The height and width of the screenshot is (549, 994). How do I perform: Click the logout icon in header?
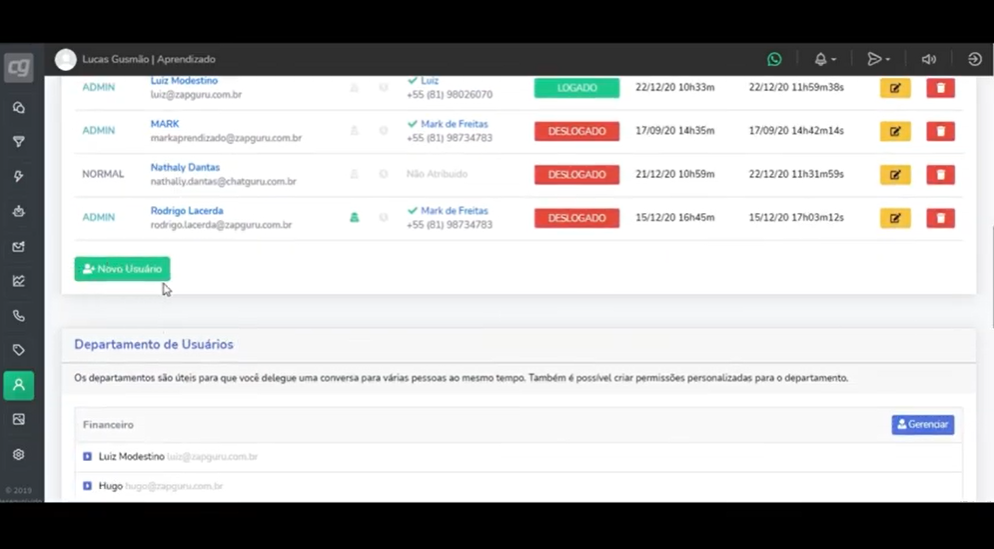pyautogui.click(x=975, y=59)
